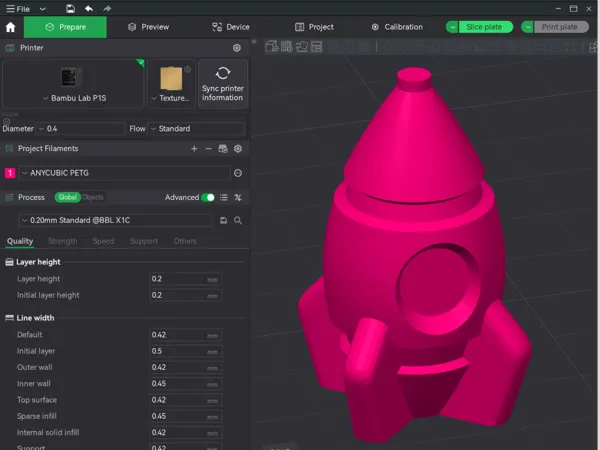Select the Quality settings tab
Screen dimensions: 600x450
coord(20,241)
